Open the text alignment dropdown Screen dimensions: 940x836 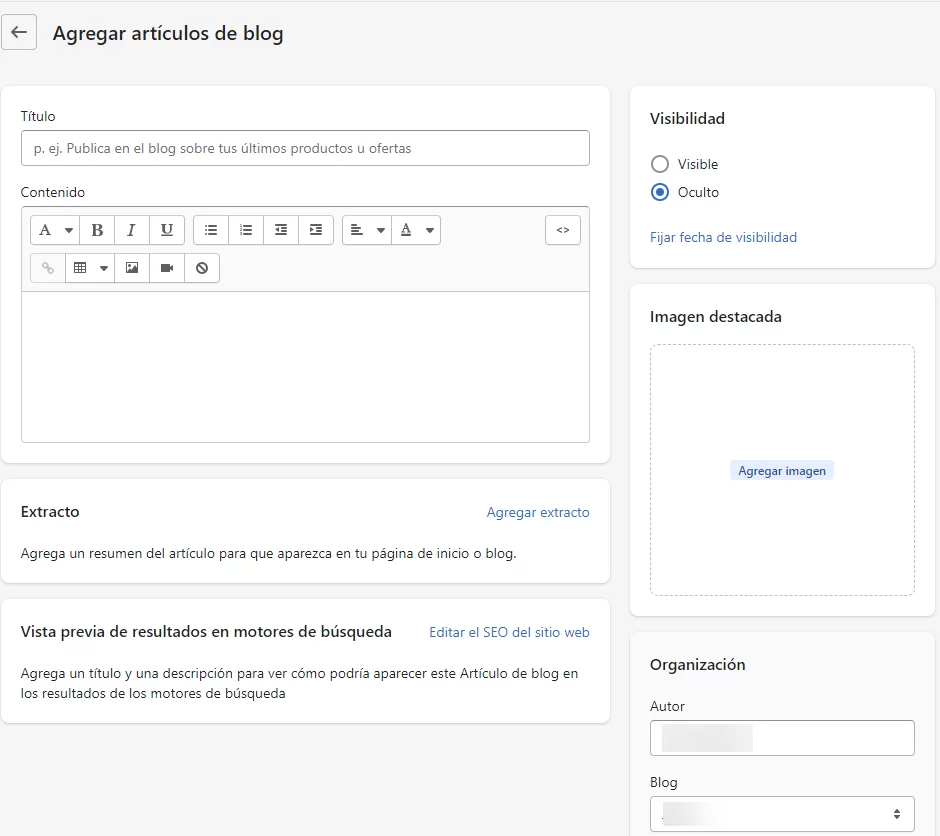(367, 230)
